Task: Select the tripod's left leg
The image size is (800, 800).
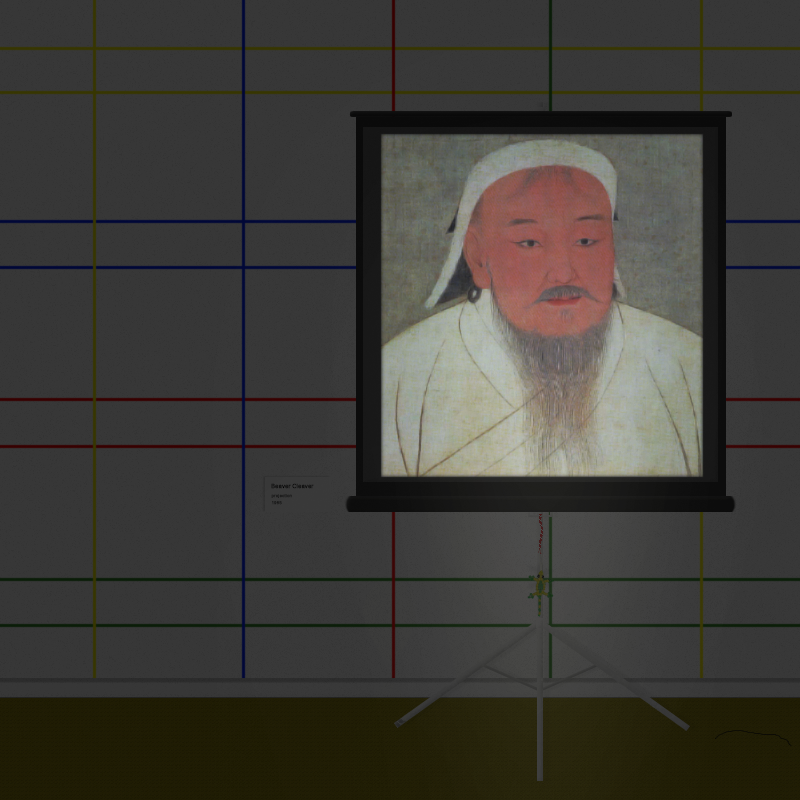Action: [x=467, y=674]
